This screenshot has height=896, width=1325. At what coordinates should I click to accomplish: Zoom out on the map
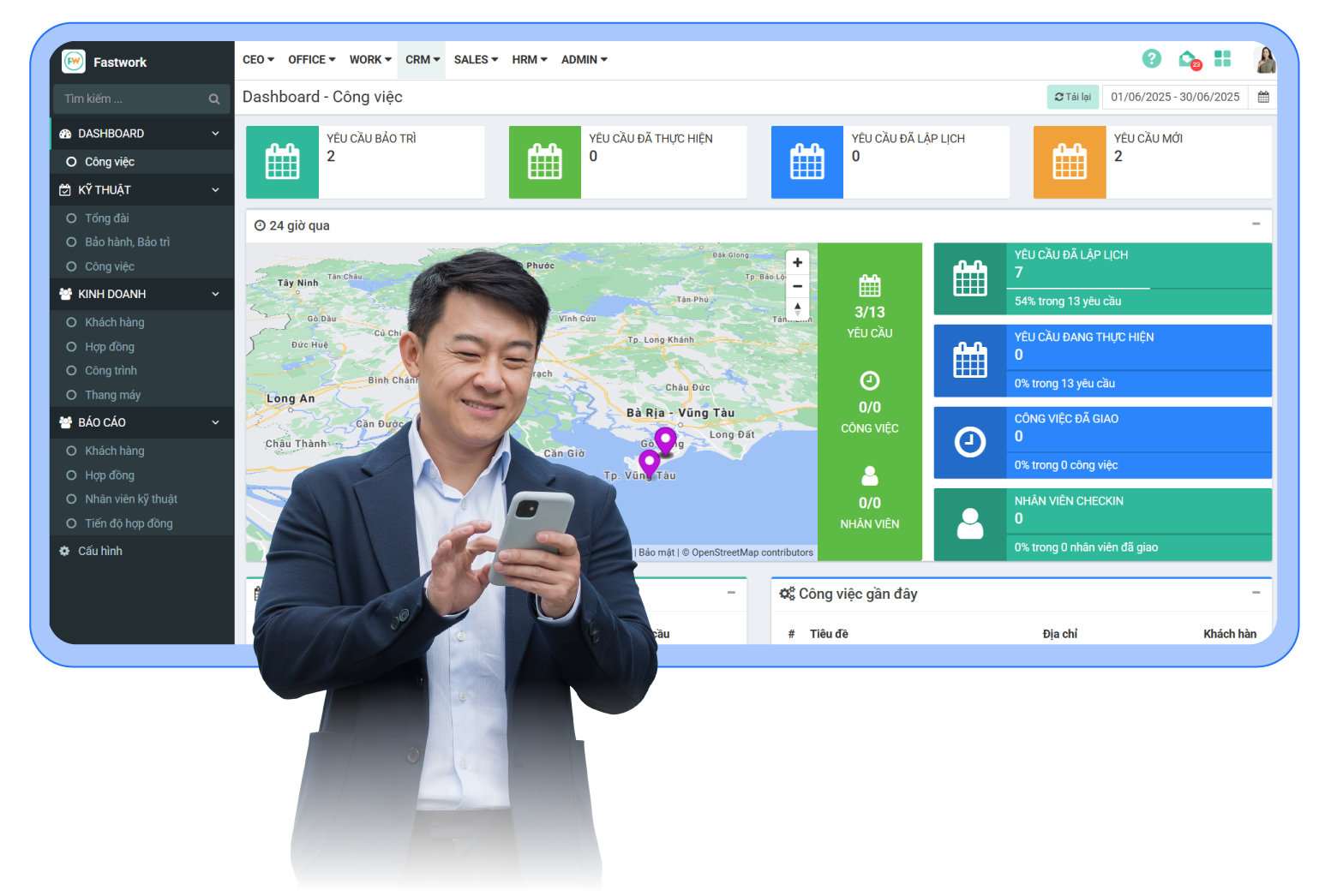797,286
